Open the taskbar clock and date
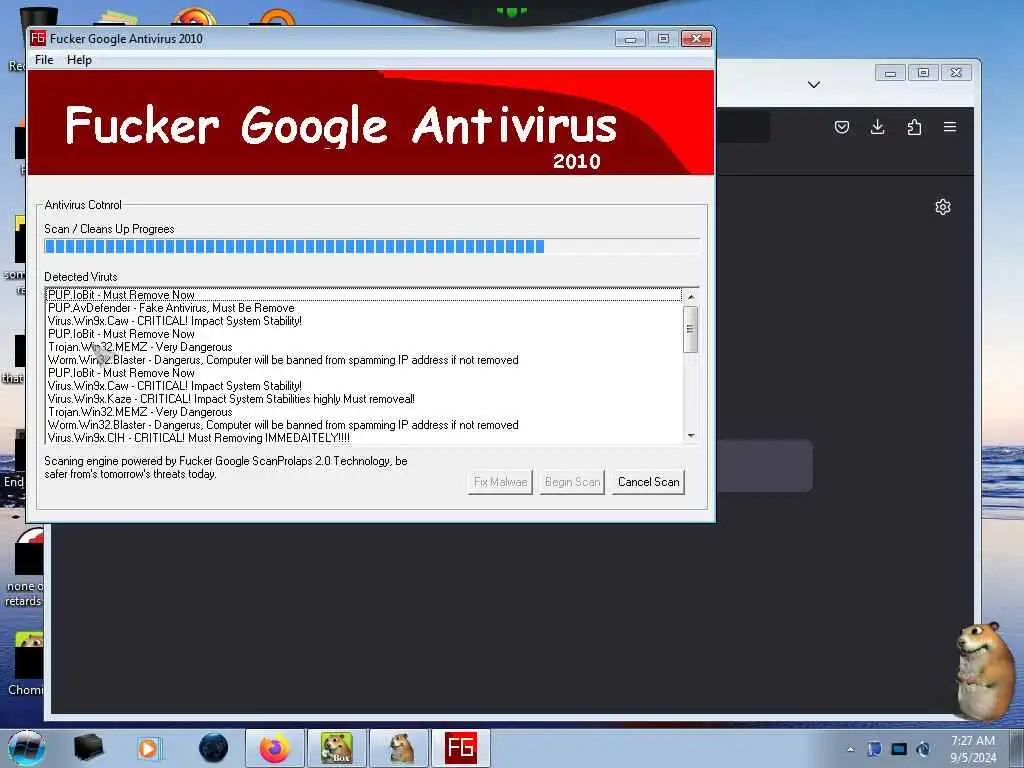The width and height of the screenshot is (1024, 768). click(x=973, y=749)
